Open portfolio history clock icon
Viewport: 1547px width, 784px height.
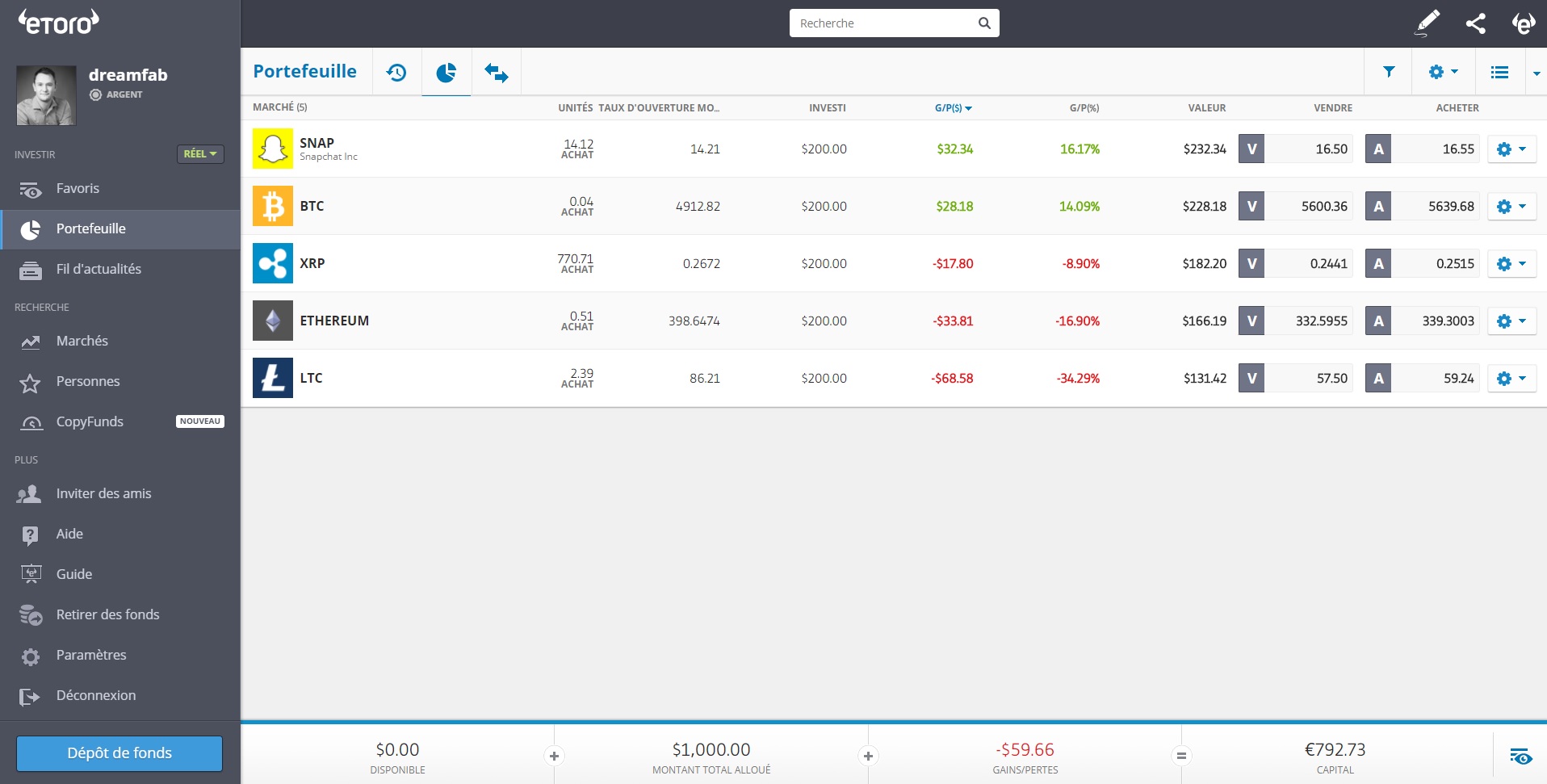tap(396, 73)
